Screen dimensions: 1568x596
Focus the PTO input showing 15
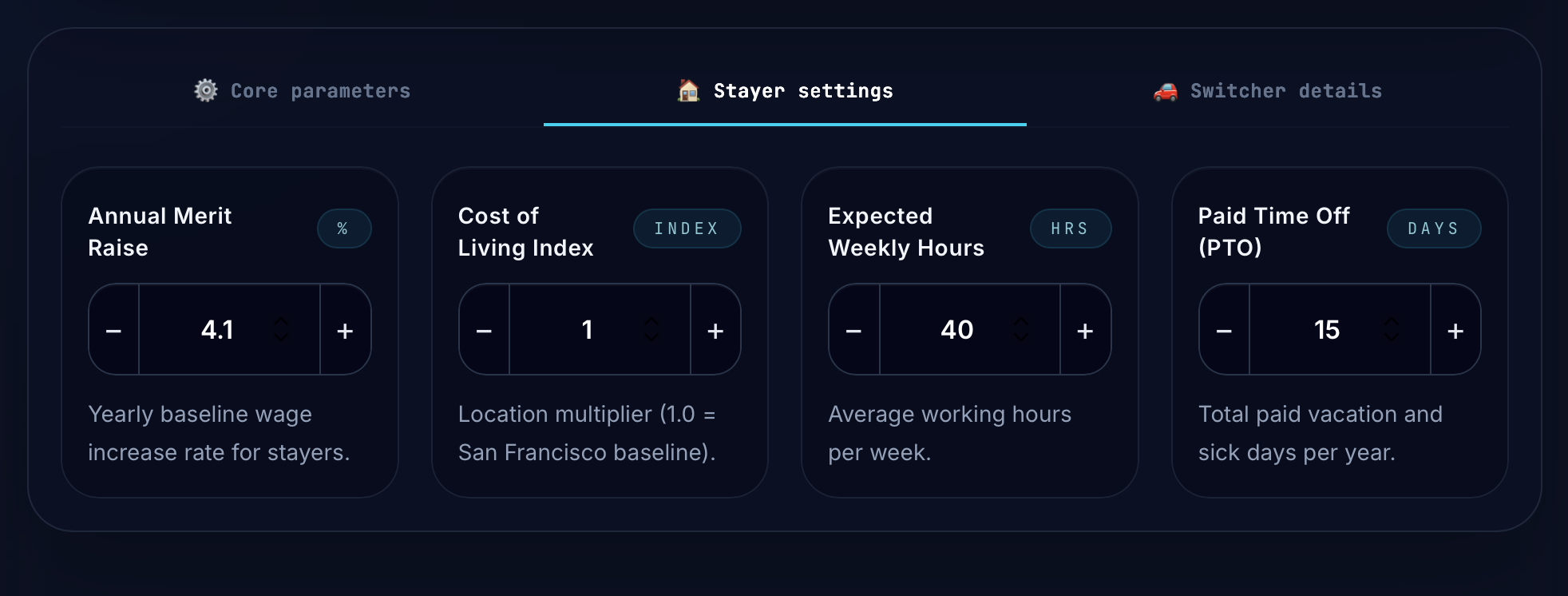tap(1340, 330)
